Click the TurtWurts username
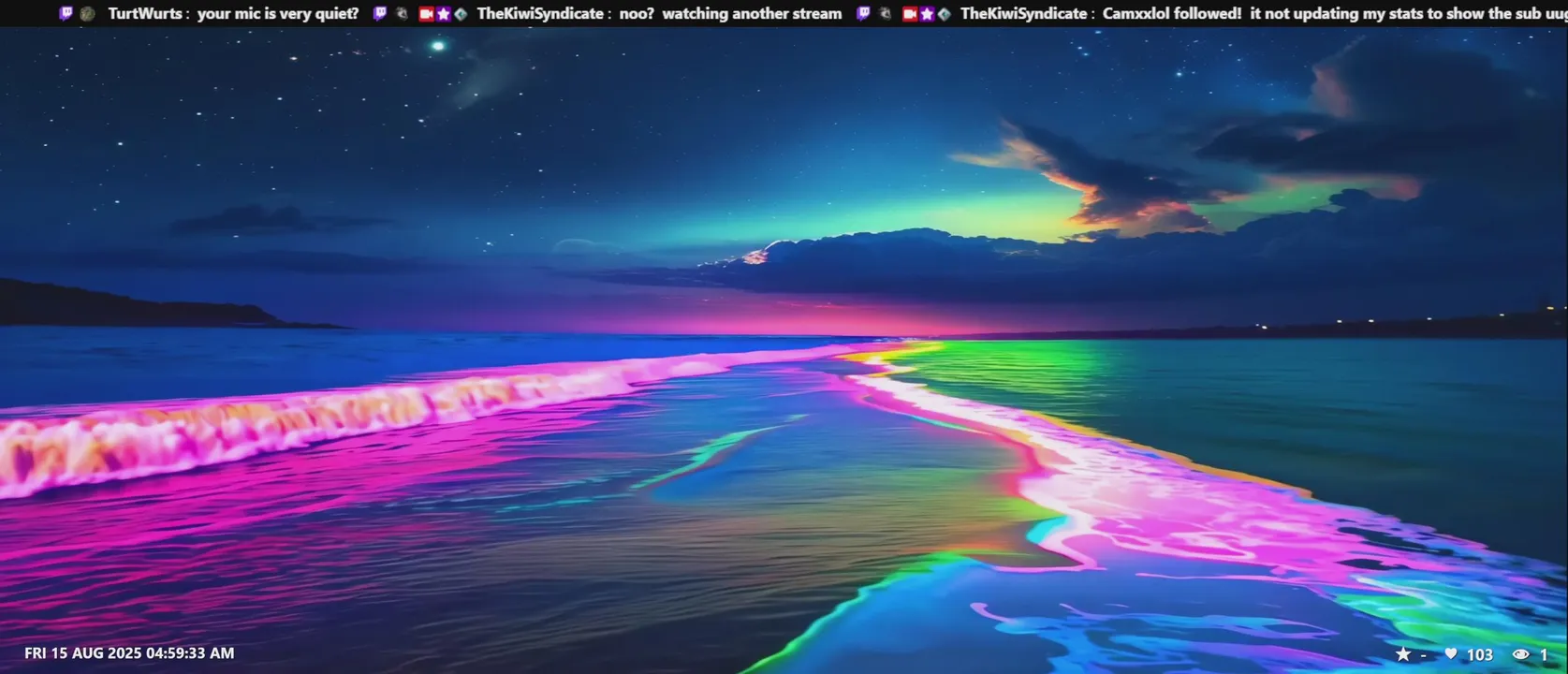The image size is (1568, 674). coord(145,14)
